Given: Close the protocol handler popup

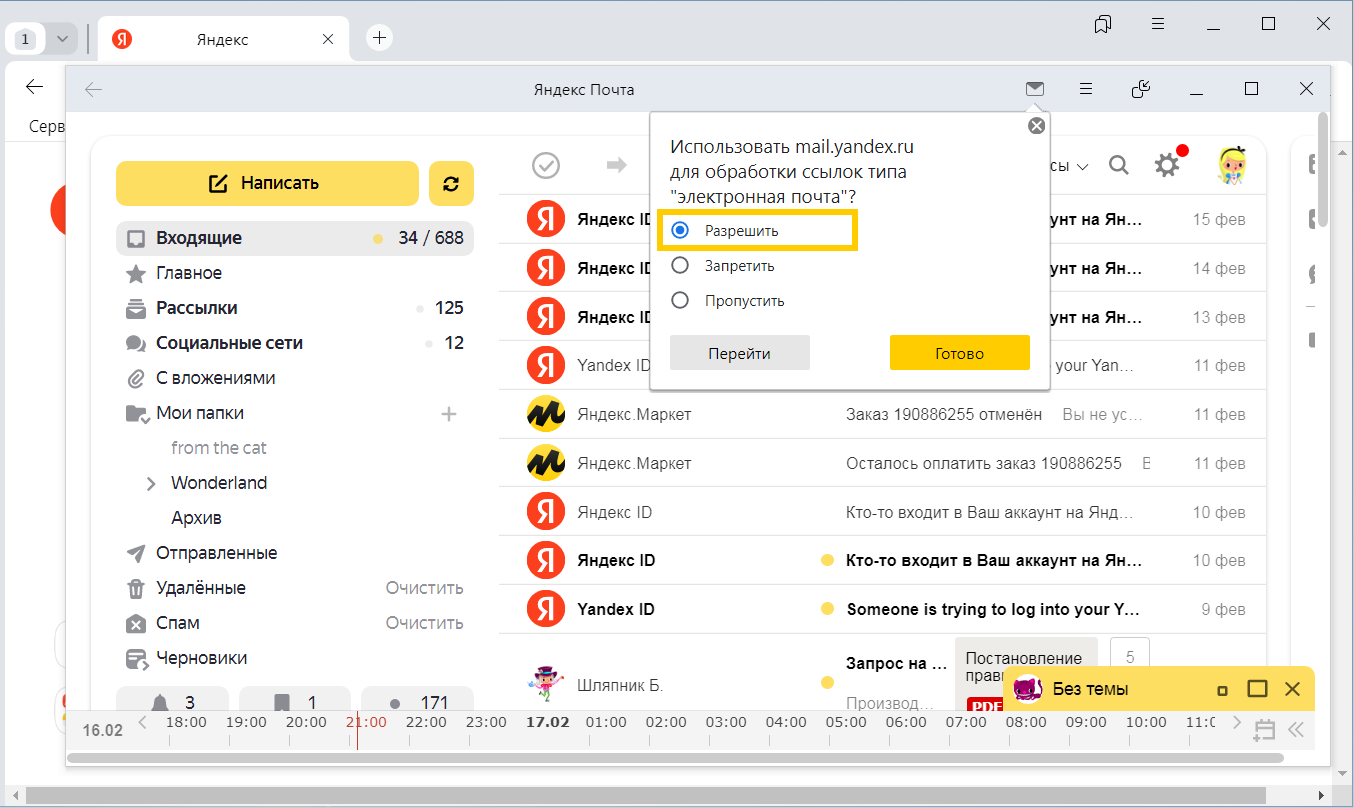Looking at the screenshot, I should coord(1036,126).
